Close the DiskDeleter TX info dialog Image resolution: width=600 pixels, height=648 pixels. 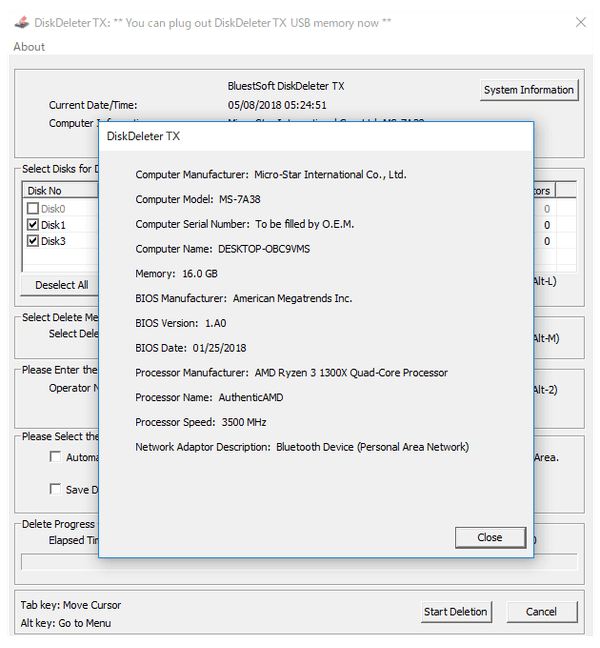489,537
